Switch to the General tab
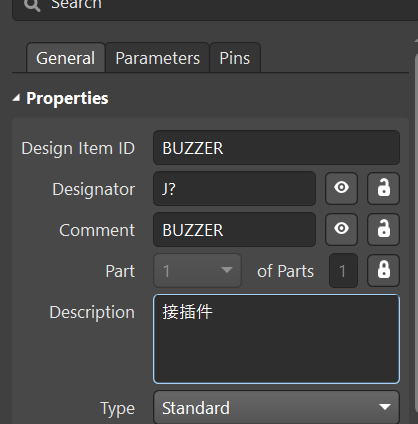418x424 pixels. tap(66, 58)
